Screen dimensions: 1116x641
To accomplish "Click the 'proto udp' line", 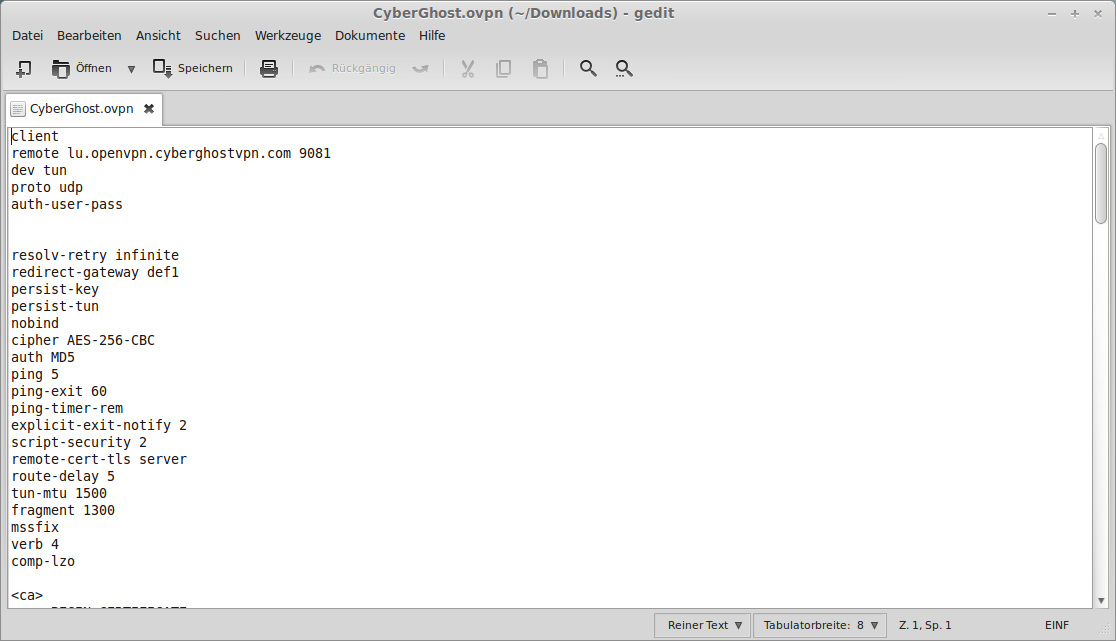I will pyautogui.click(x=47, y=187).
